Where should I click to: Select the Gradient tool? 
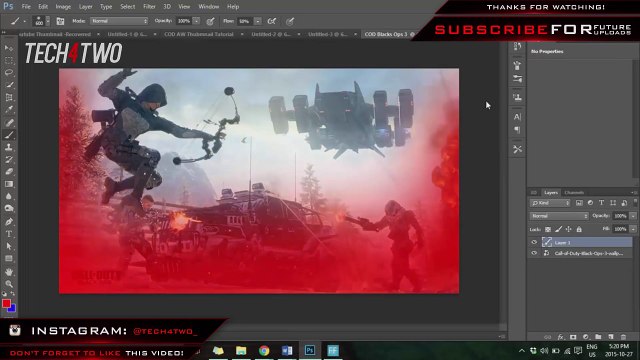pos(9,184)
